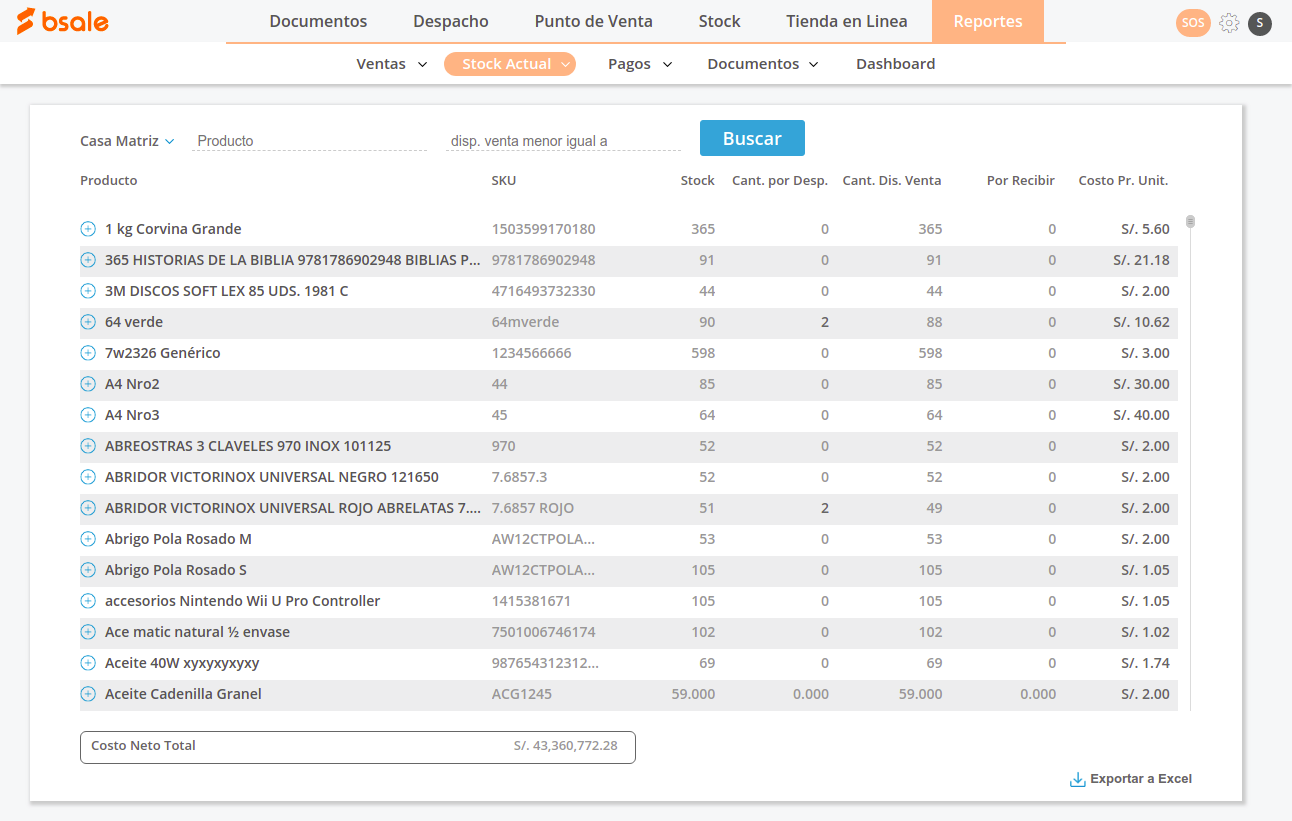Expand accesorios Nintendo Wii U Pro Controller
Screen dimensions: 1292x821
click(x=87, y=600)
